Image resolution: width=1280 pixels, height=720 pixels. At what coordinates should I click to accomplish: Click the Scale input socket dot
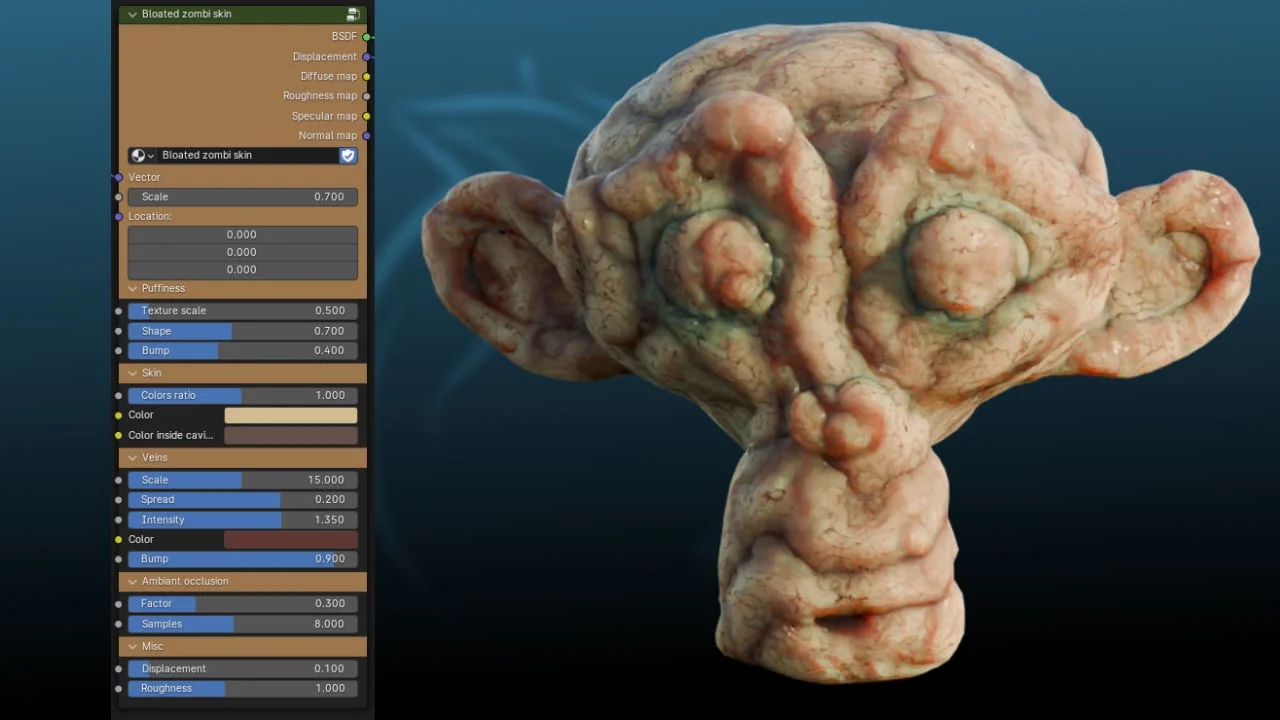click(118, 197)
